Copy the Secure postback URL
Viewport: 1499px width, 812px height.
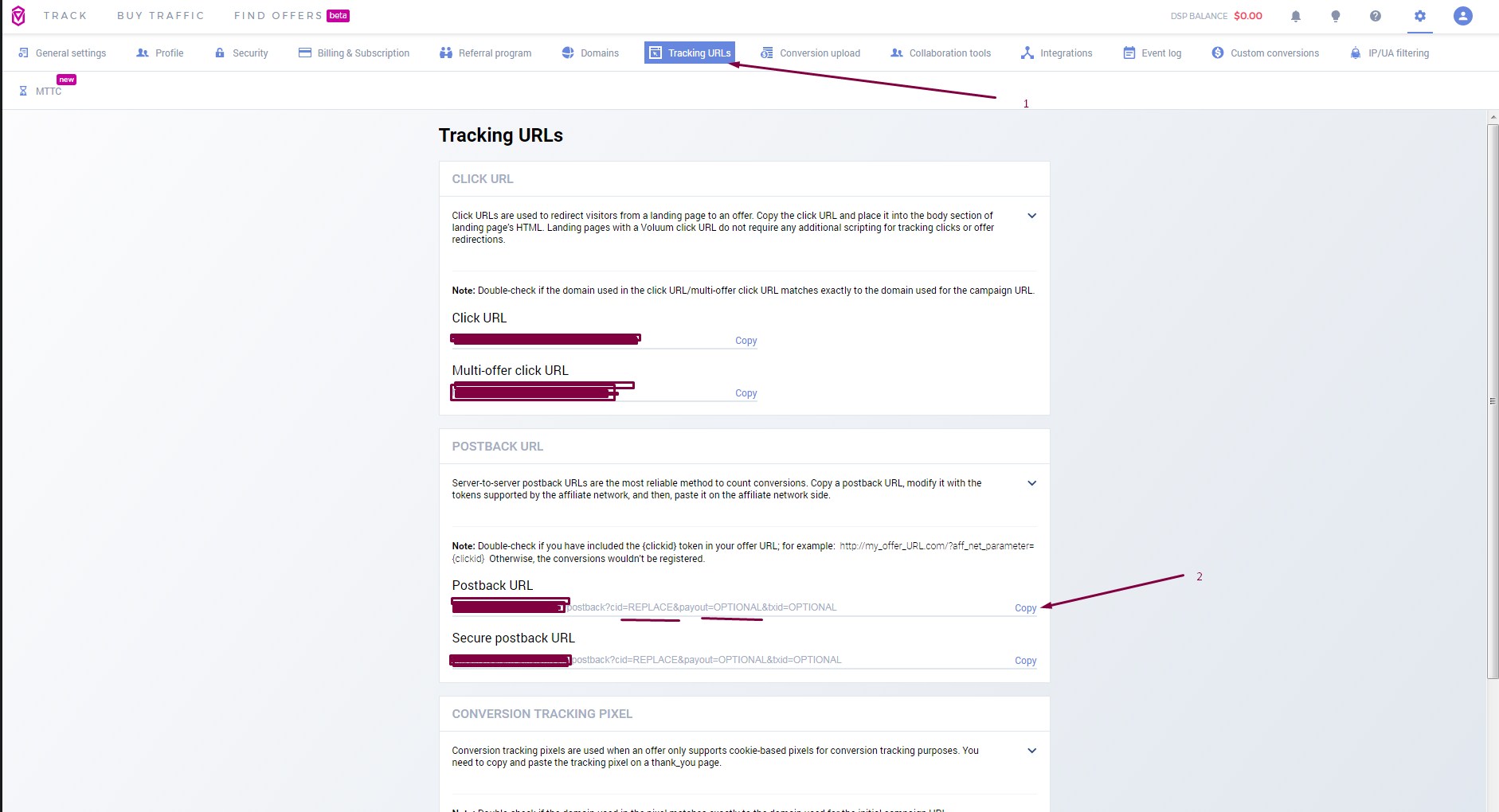coord(1025,661)
